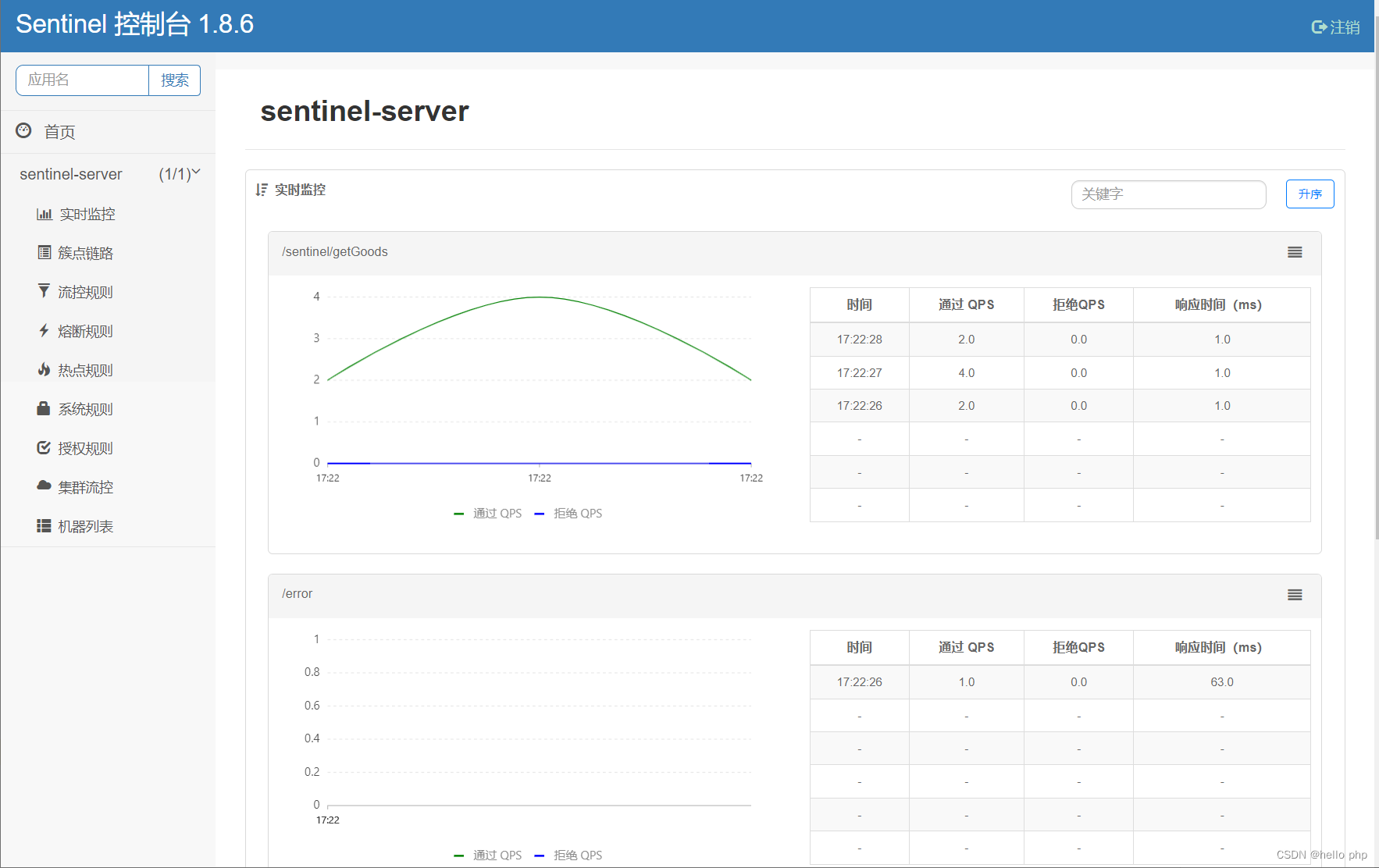Click the 注销 logout link
1379x868 pixels.
point(1345,27)
